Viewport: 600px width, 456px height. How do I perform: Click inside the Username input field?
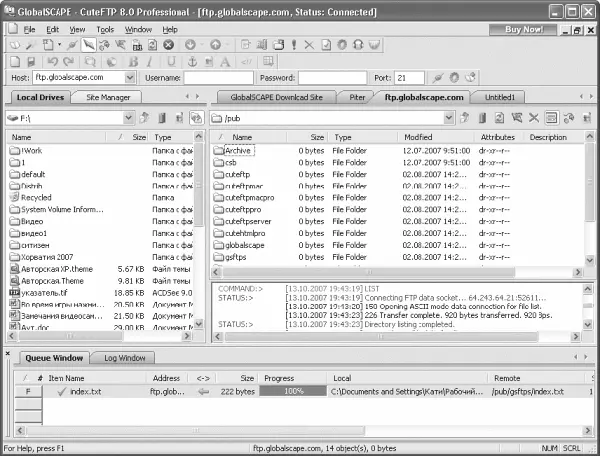coord(218,78)
